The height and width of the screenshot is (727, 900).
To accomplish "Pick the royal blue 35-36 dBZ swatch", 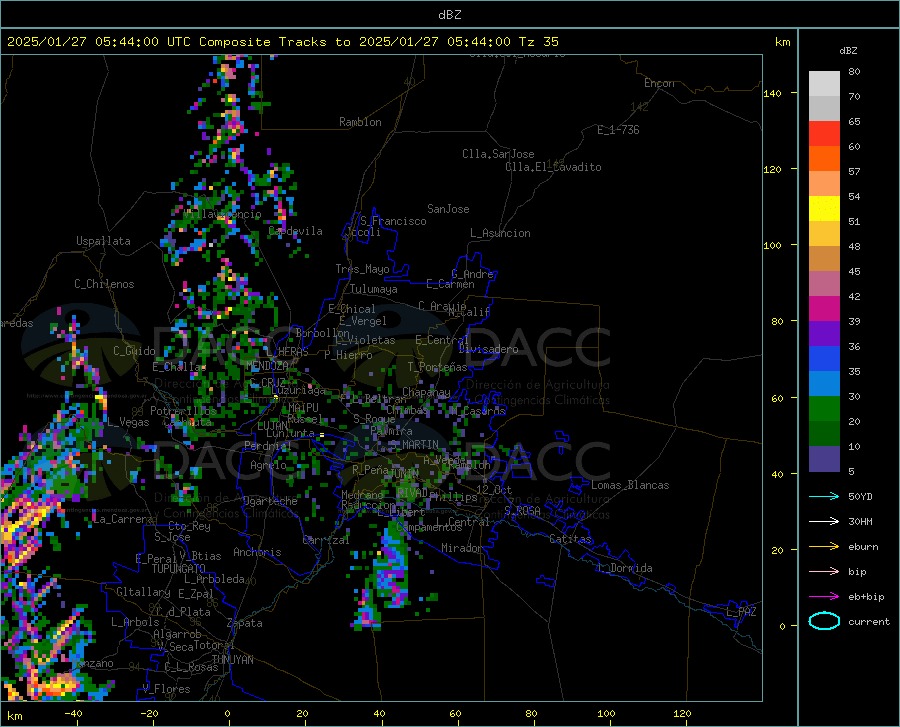I will pos(824,359).
